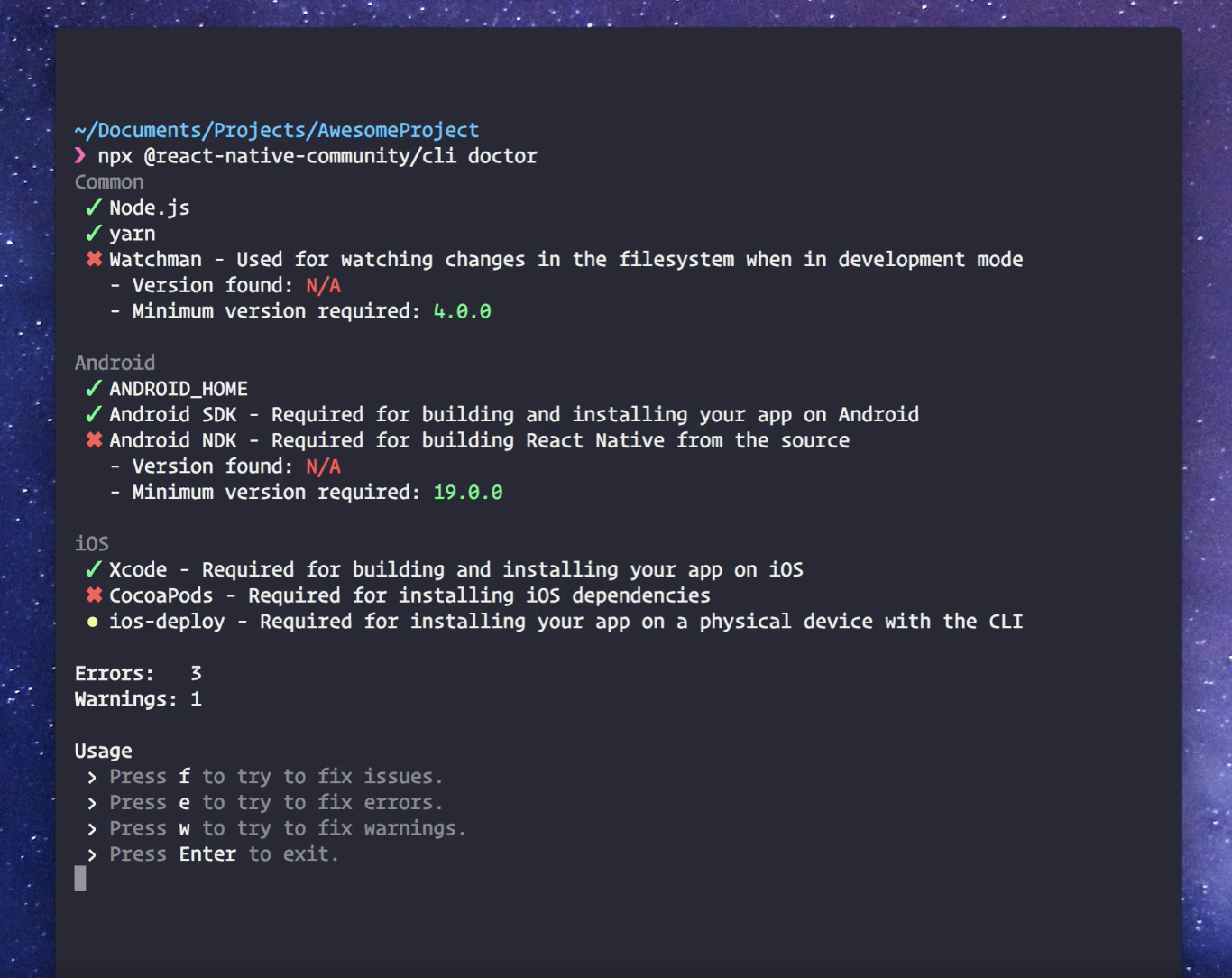Image resolution: width=1232 pixels, height=978 pixels.
Task: Click the chevron before 'Press Enter'
Action: (x=92, y=854)
